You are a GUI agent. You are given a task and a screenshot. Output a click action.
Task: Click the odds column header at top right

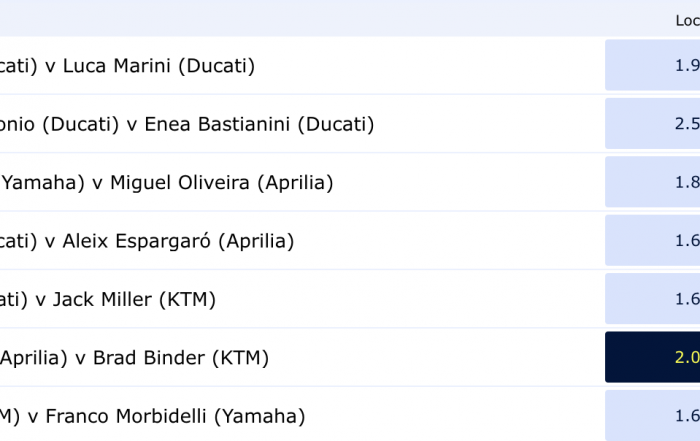(686, 20)
